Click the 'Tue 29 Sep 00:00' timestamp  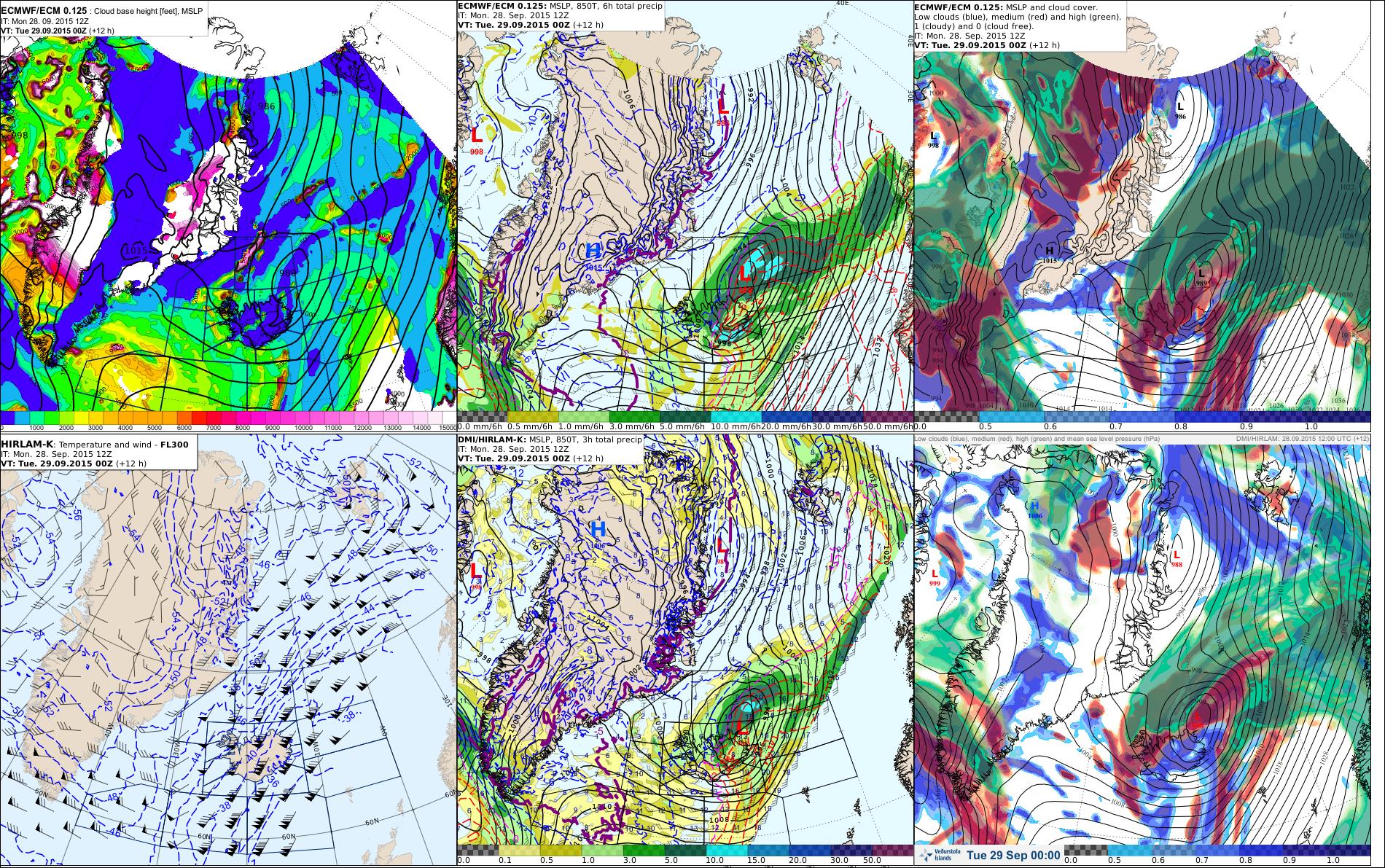pyautogui.click(x=1012, y=856)
